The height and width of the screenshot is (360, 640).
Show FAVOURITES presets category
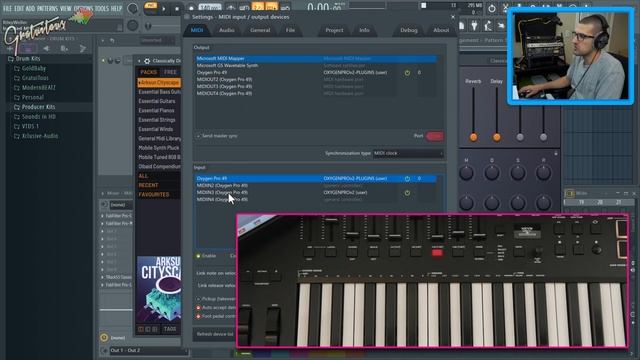(x=153, y=195)
